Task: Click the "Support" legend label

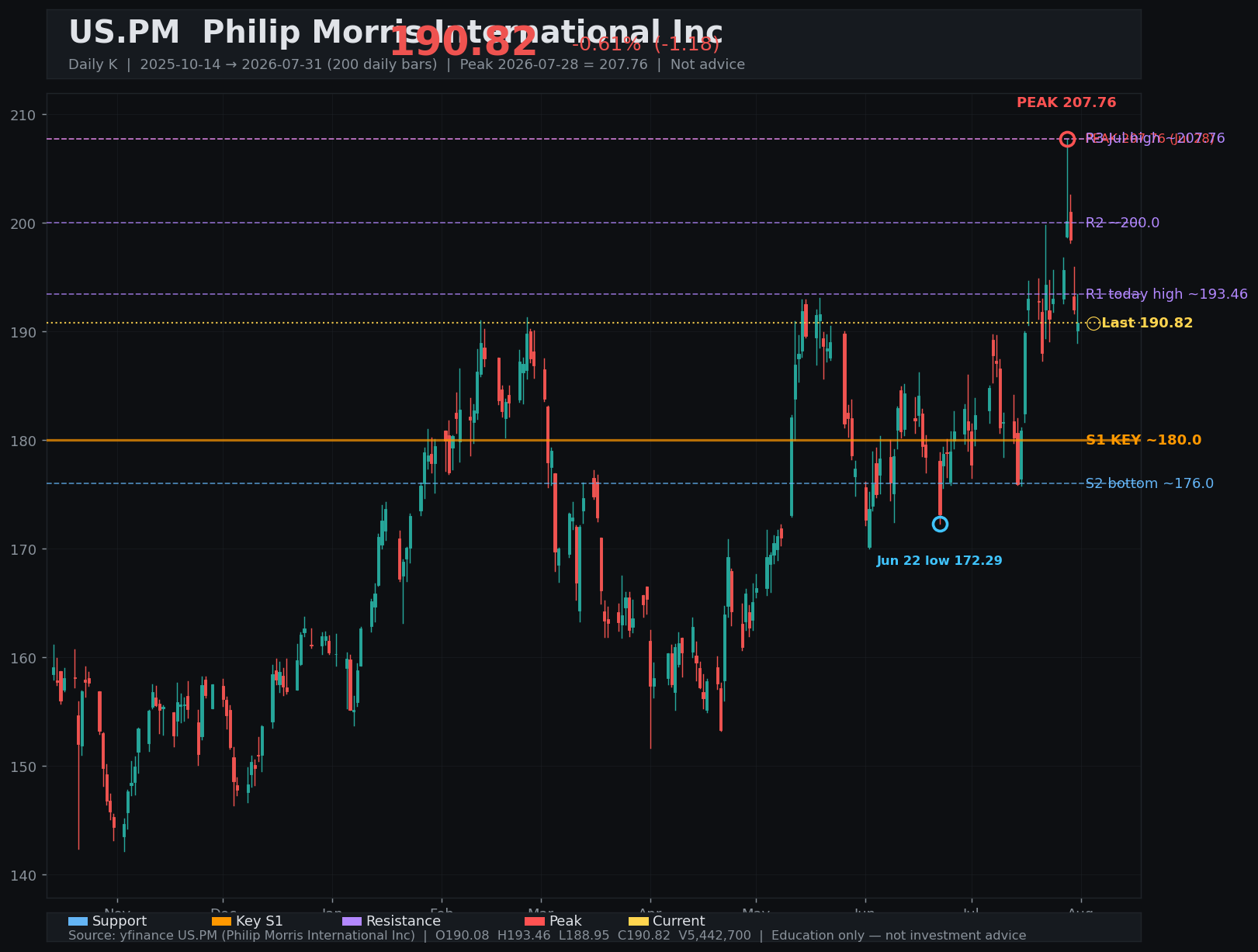Action: click(120, 921)
